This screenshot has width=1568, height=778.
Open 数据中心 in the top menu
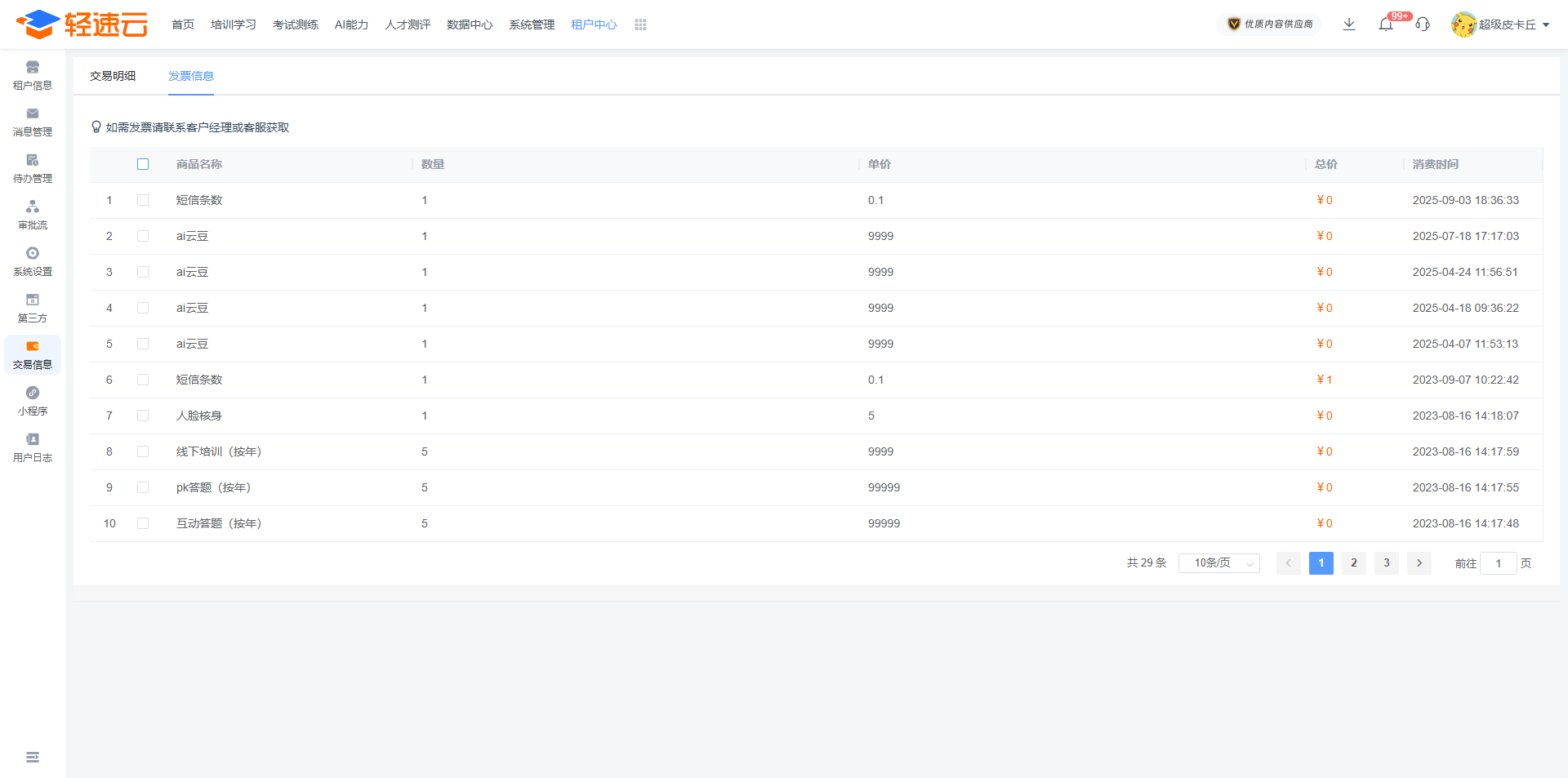coord(470,25)
